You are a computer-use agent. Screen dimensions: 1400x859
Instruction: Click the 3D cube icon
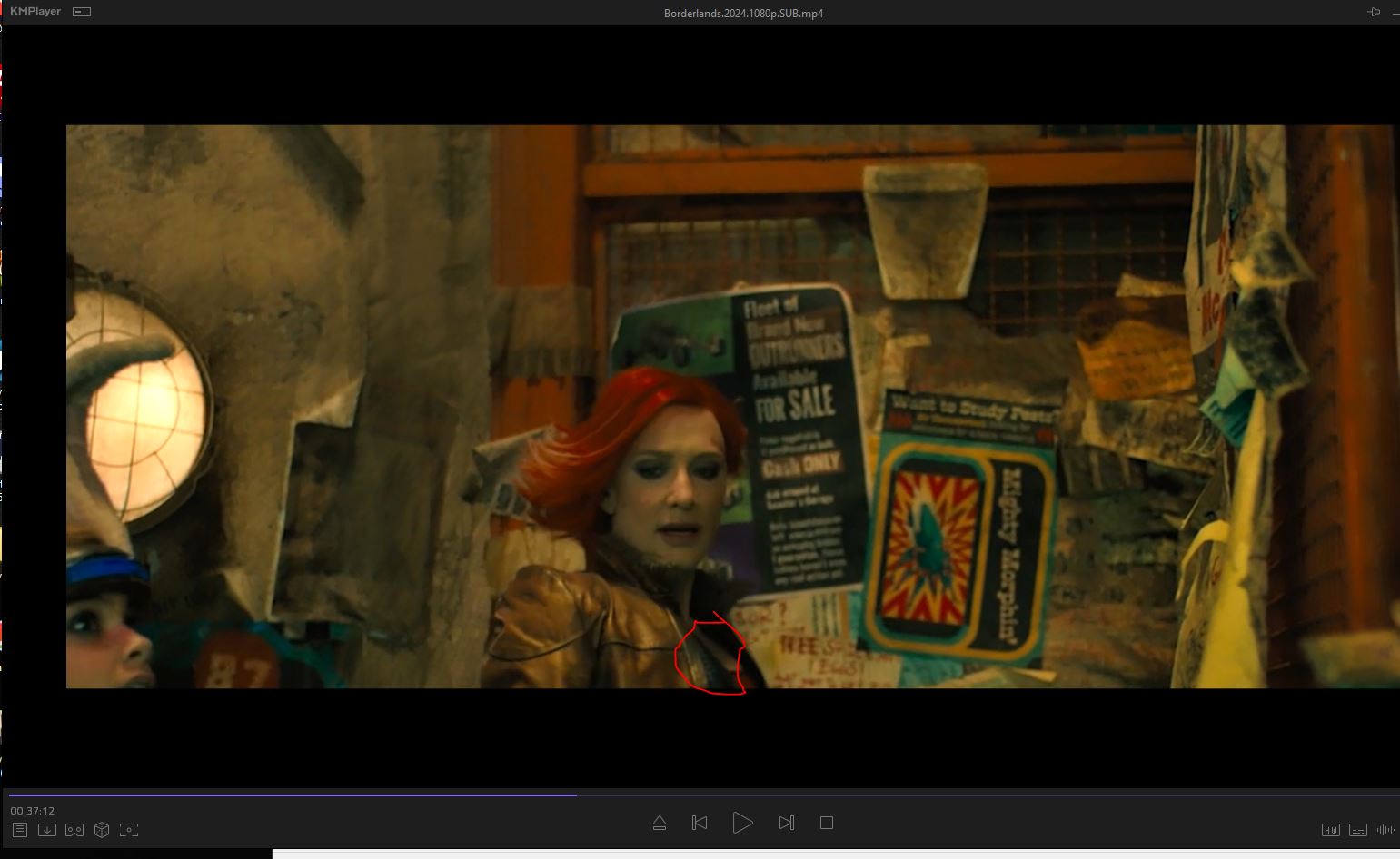point(102,830)
